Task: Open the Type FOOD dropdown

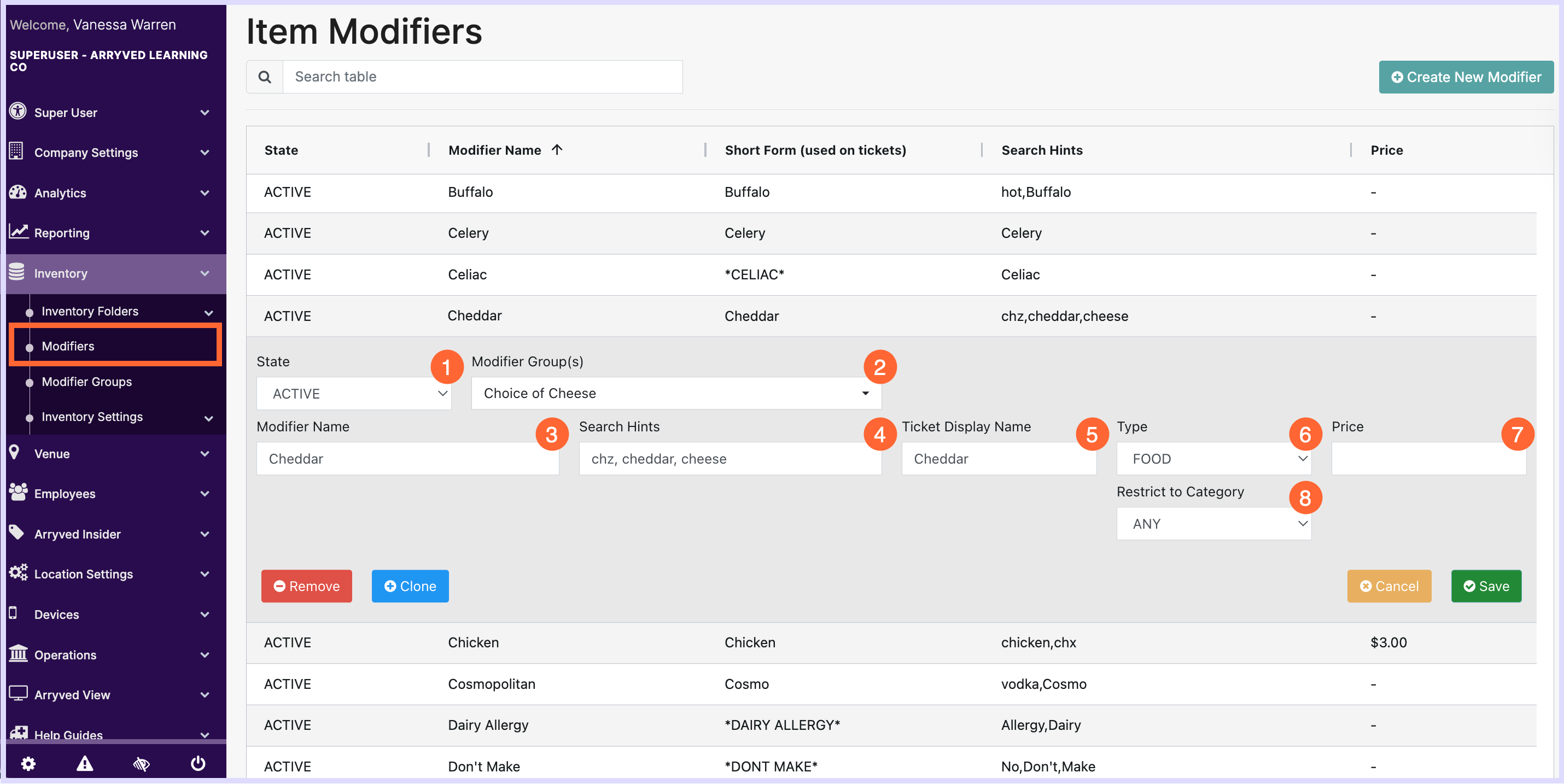Action: pos(1213,459)
